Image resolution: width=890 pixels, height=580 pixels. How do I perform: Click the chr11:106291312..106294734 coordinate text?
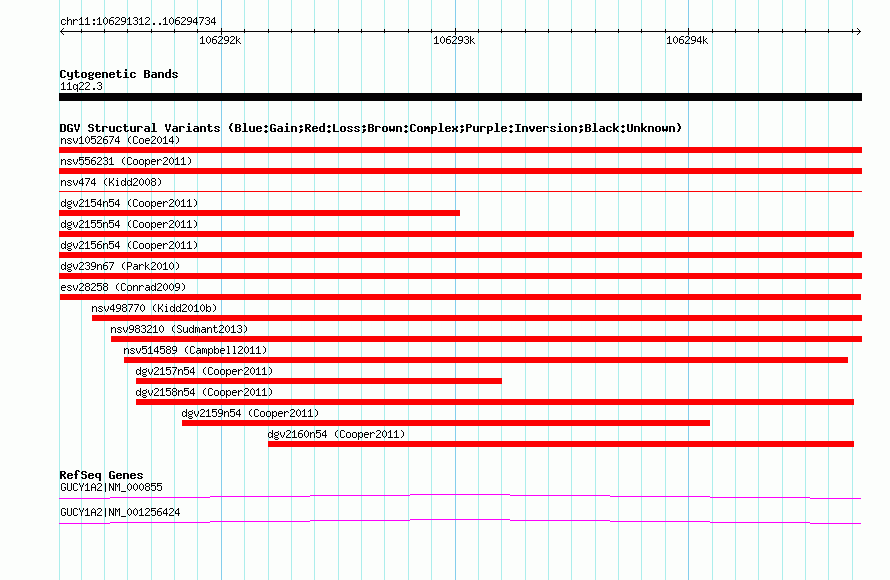click(138, 21)
